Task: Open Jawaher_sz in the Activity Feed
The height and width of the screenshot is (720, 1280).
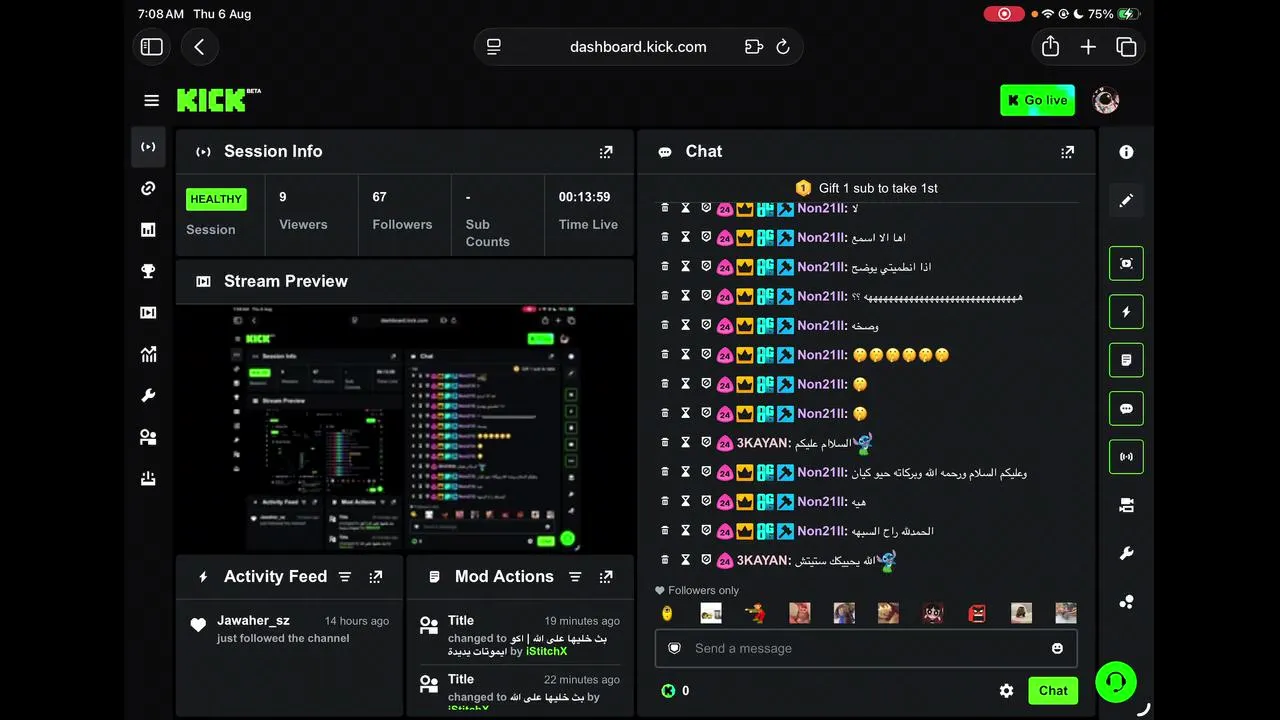Action: point(253,621)
